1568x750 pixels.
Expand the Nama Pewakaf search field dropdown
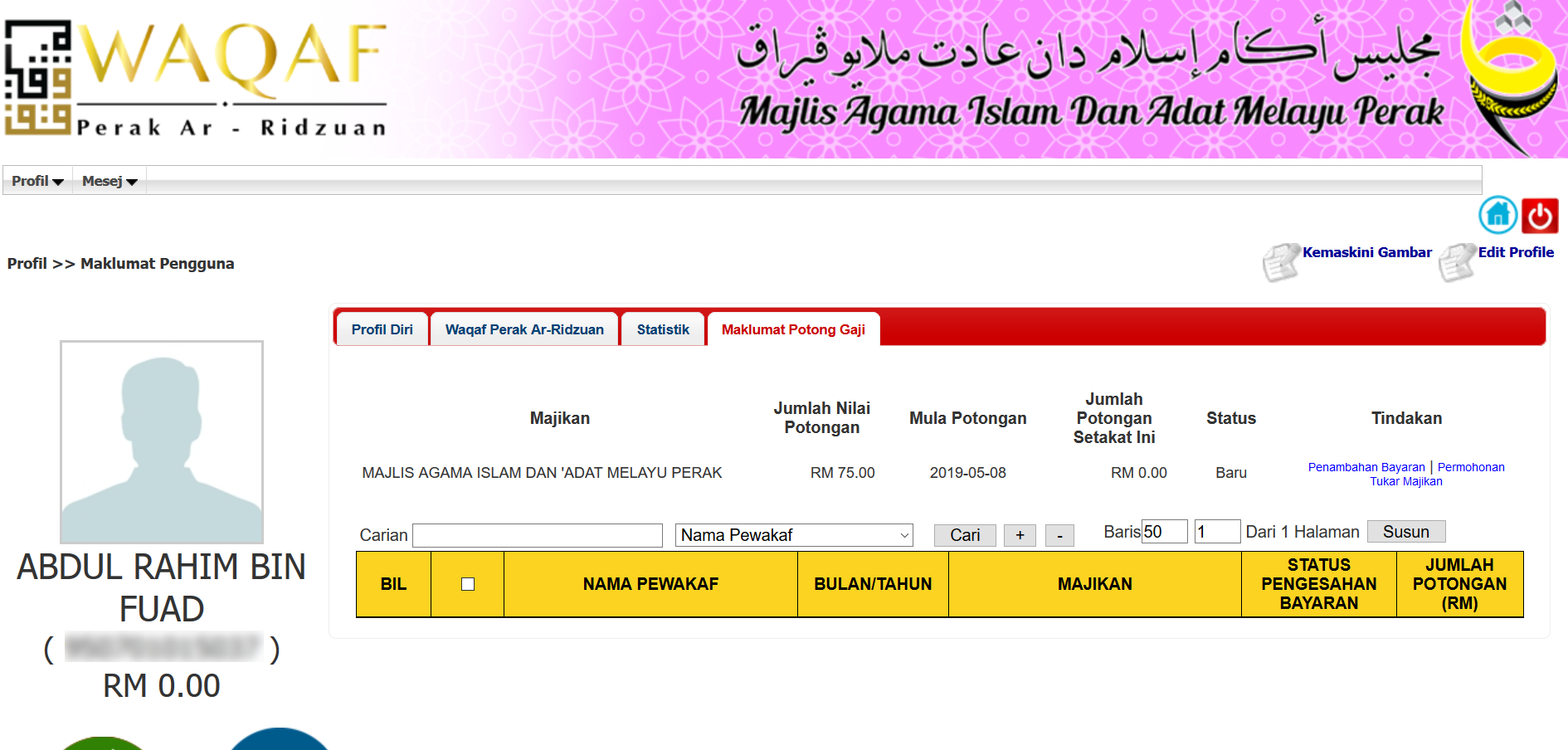[x=794, y=535]
